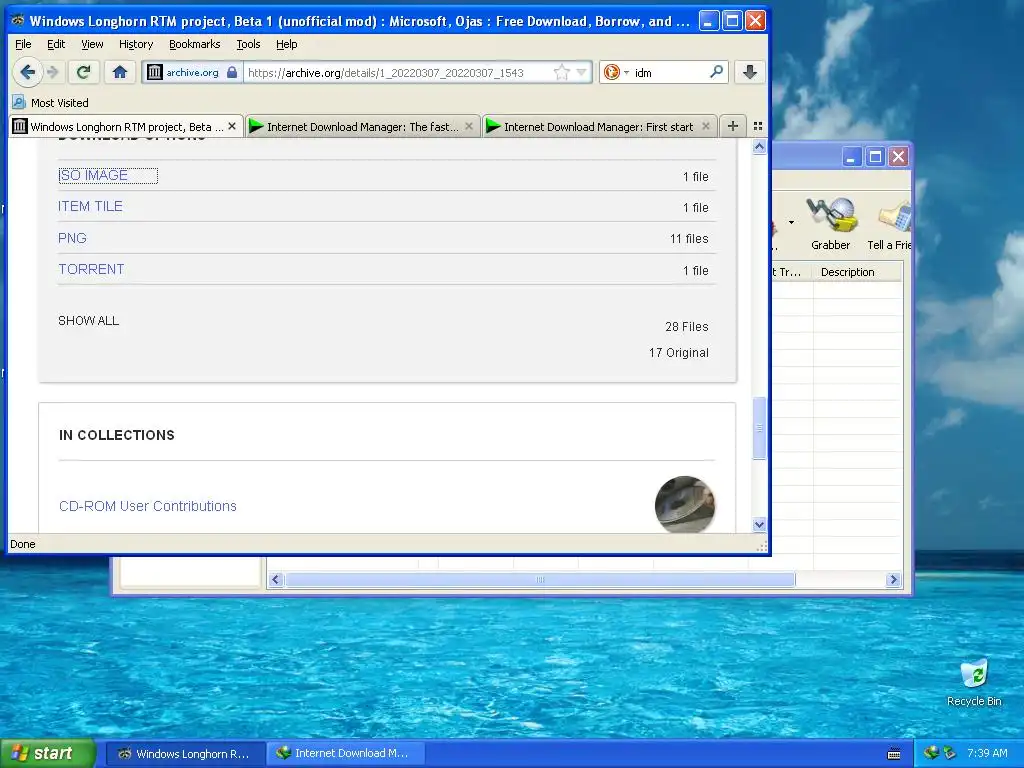Click the on-screen keyboard tray icon
The image size is (1024, 768).
(x=894, y=754)
